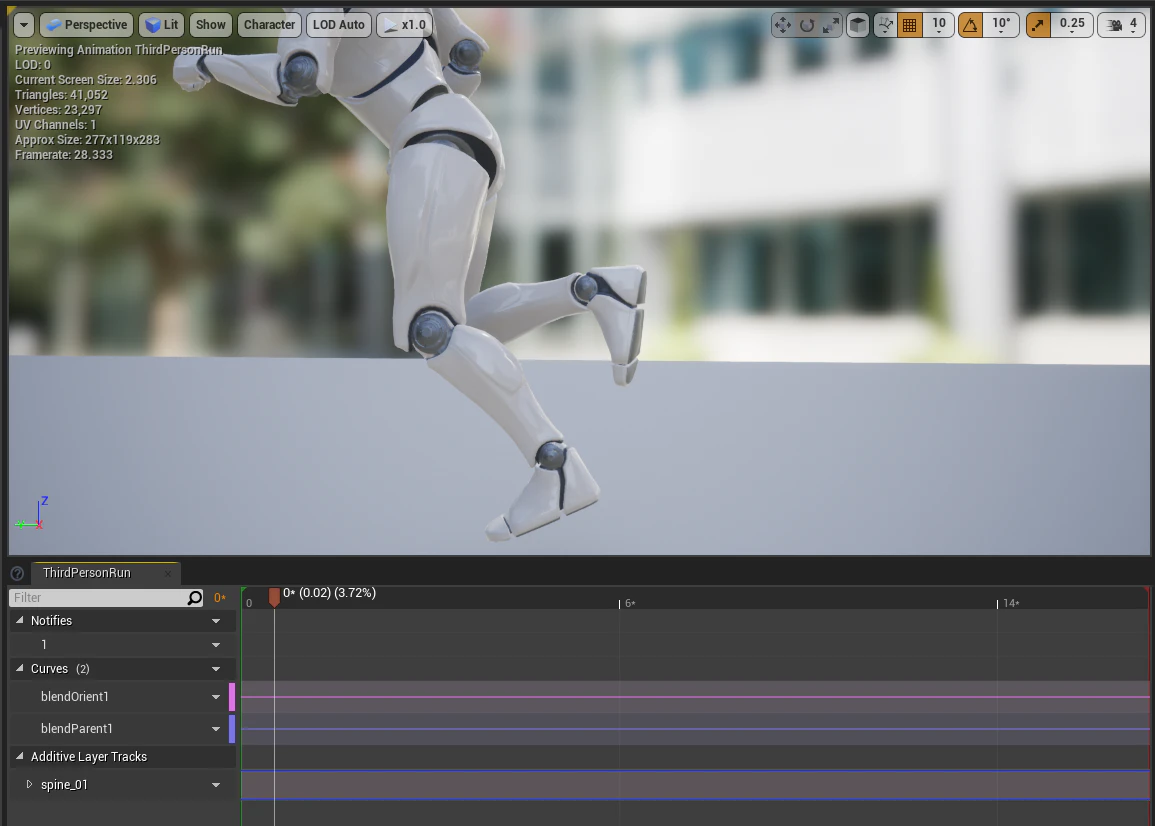Open the Show menu

click(x=211, y=25)
